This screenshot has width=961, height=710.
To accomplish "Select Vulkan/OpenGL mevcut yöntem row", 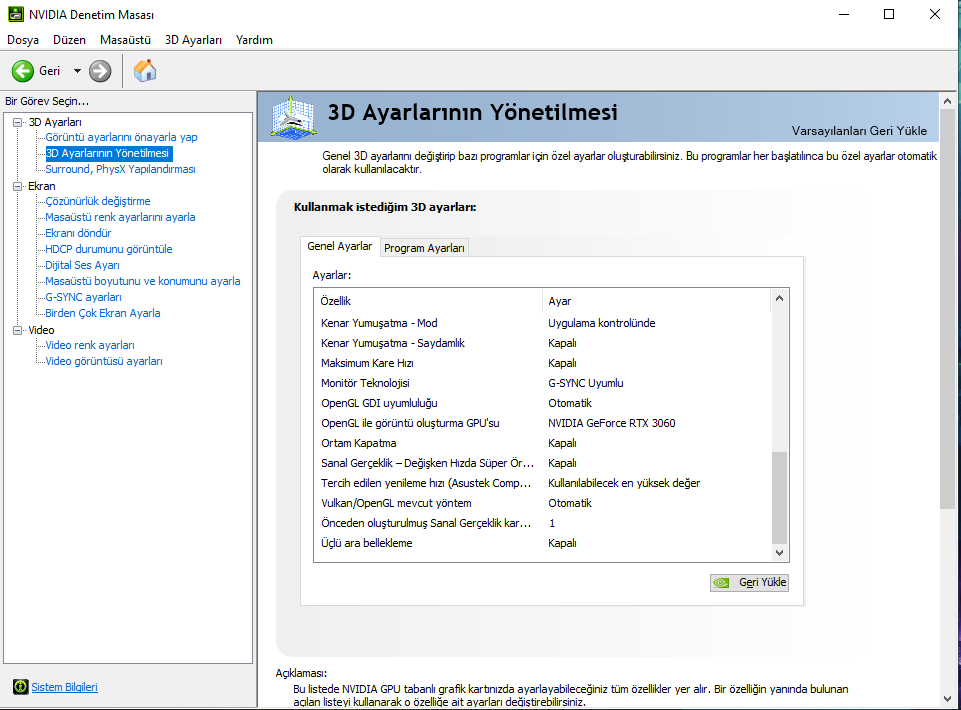I will (x=542, y=503).
